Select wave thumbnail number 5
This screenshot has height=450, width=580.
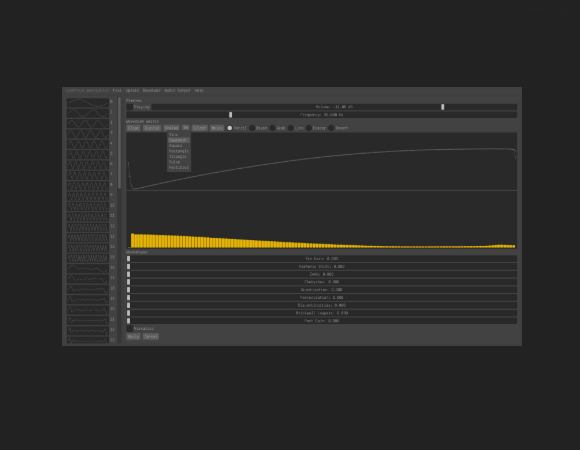[87, 154]
